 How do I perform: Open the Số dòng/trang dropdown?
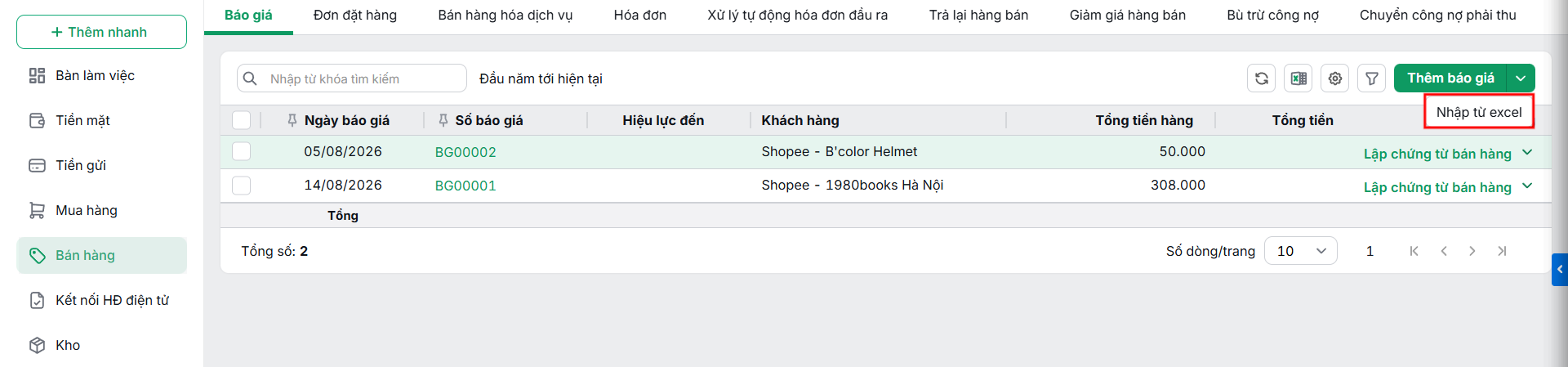tap(1300, 251)
